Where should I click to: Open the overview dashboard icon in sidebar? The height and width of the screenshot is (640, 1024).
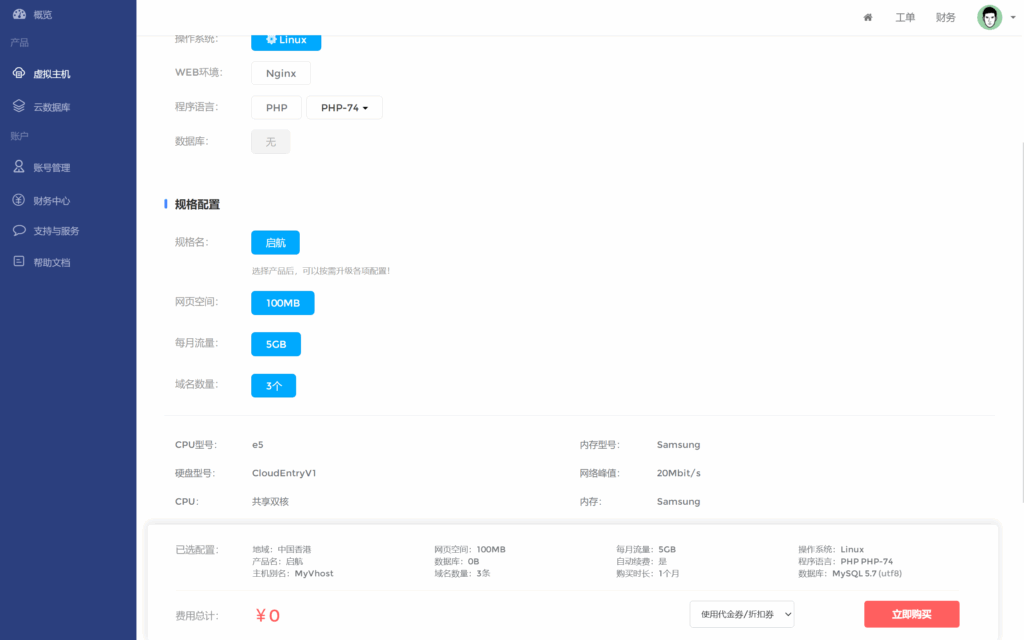pyautogui.click(x=19, y=14)
